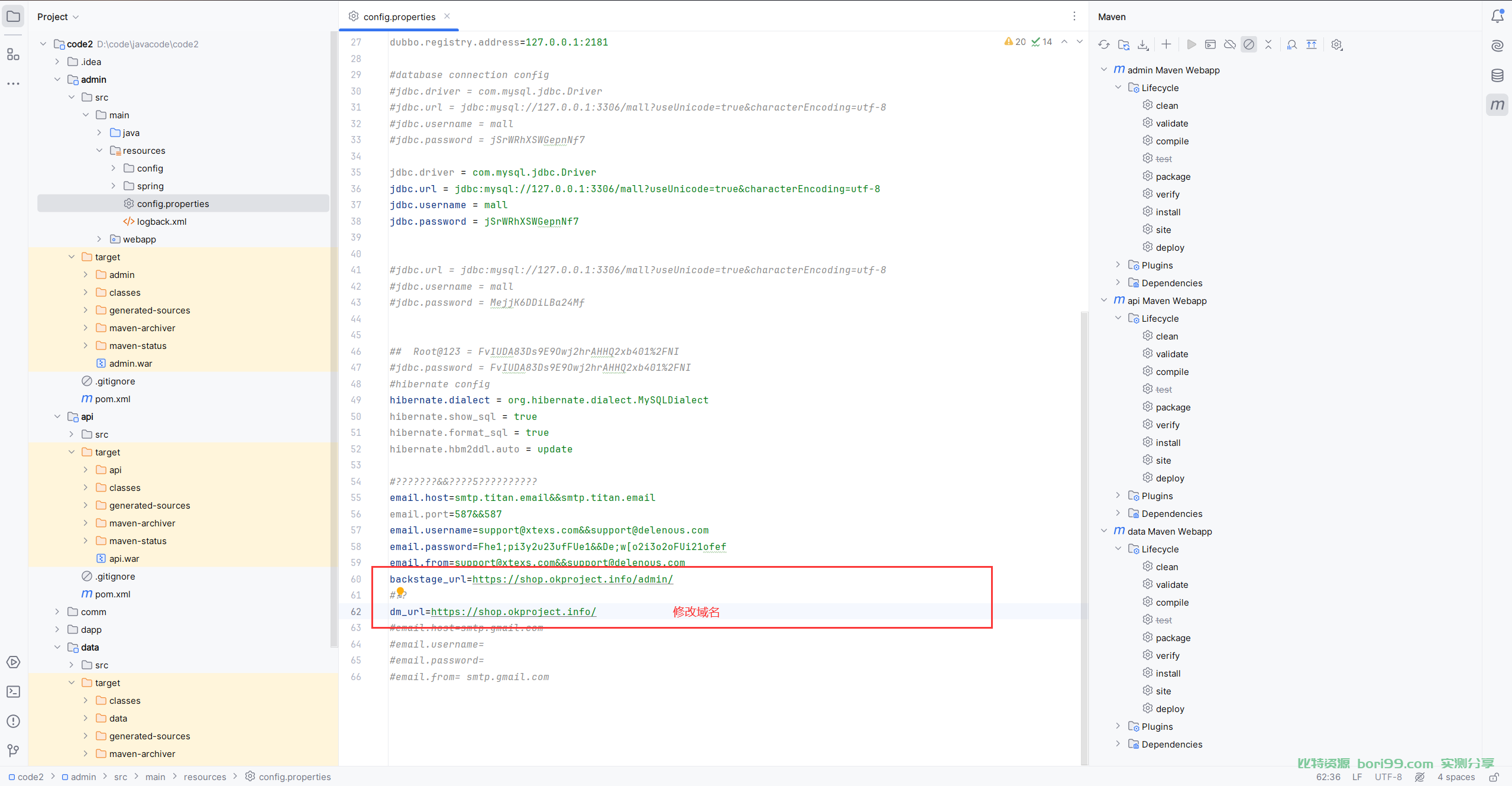The width and height of the screenshot is (1512, 786).
Task: Open the Problems tool window
Action: (13, 721)
